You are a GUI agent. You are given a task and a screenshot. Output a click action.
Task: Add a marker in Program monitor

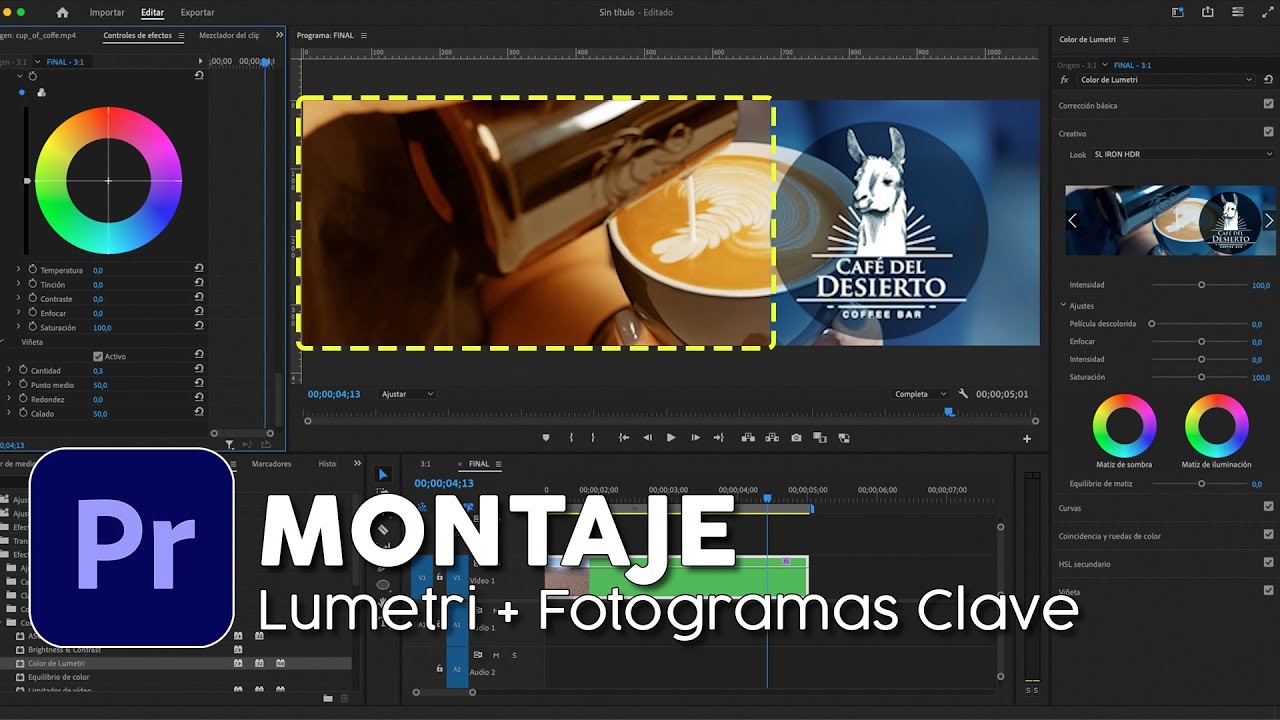click(546, 437)
